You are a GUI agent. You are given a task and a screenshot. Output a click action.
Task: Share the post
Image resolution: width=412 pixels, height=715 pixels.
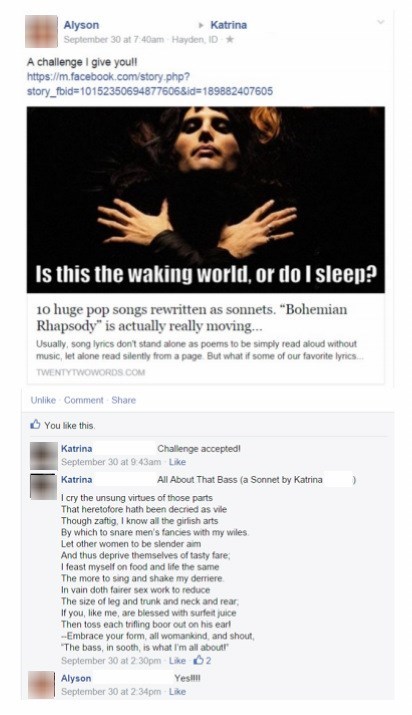click(x=124, y=400)
